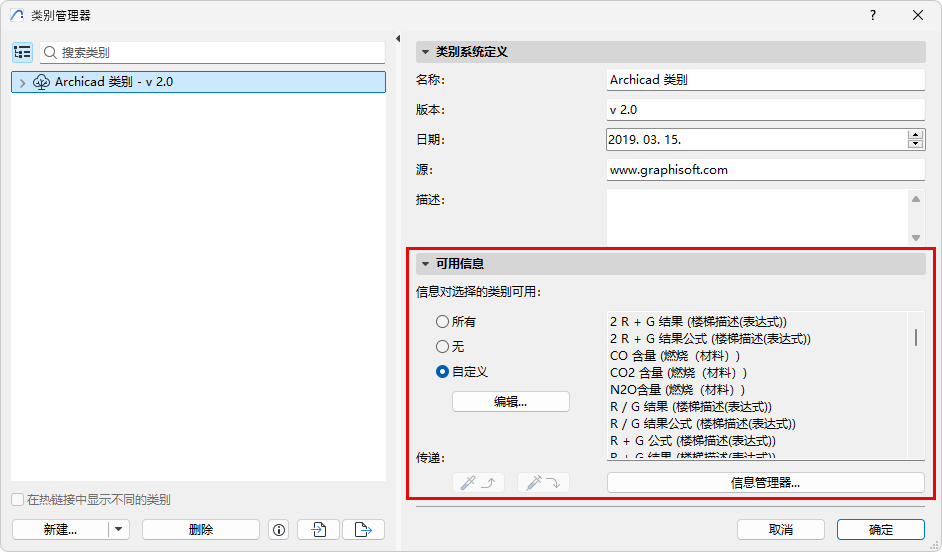Select '2 R + G 结果公式' list entry
Viewport: 942px width, 552px height.
tap(710, 339)
